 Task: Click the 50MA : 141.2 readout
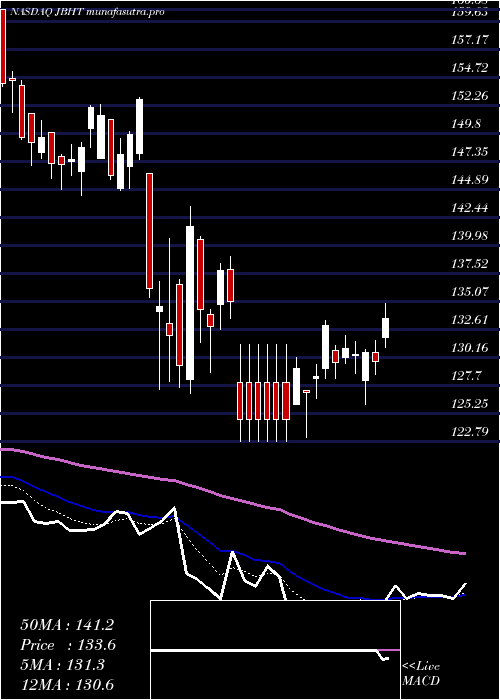(67, 625)
